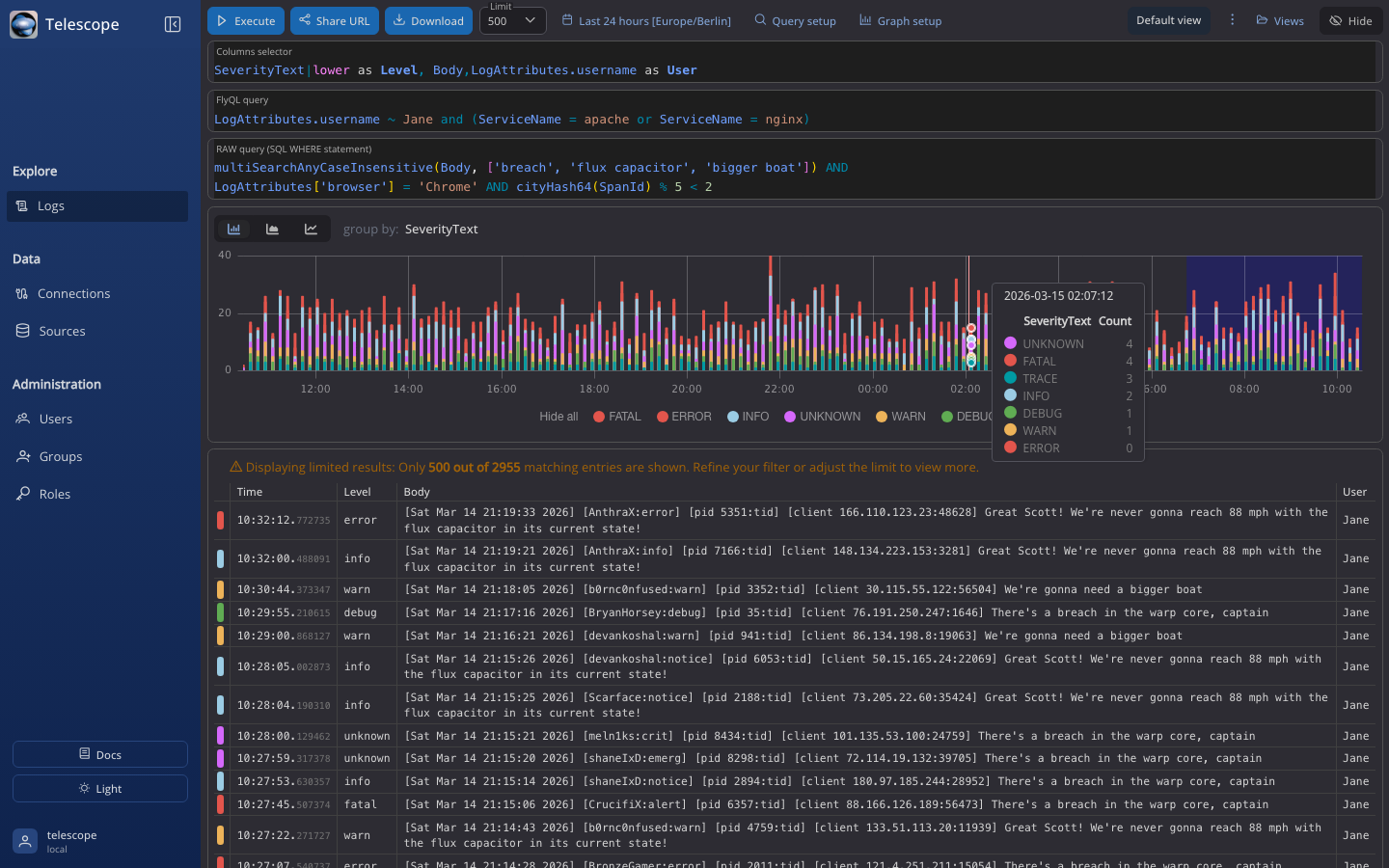Open the telescope user profile avatar
Screen dimensions: 1389x868
(25, 841)
